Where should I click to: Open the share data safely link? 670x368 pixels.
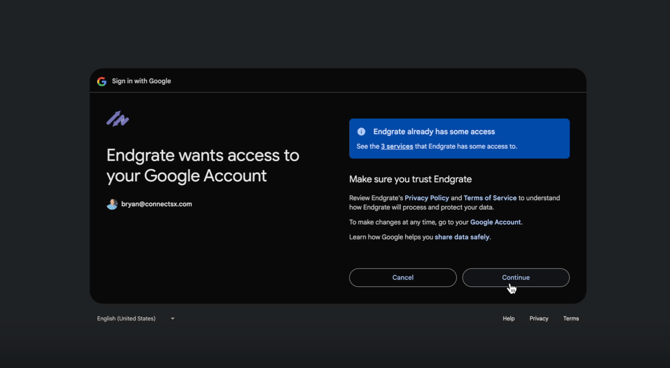[462, 237]
